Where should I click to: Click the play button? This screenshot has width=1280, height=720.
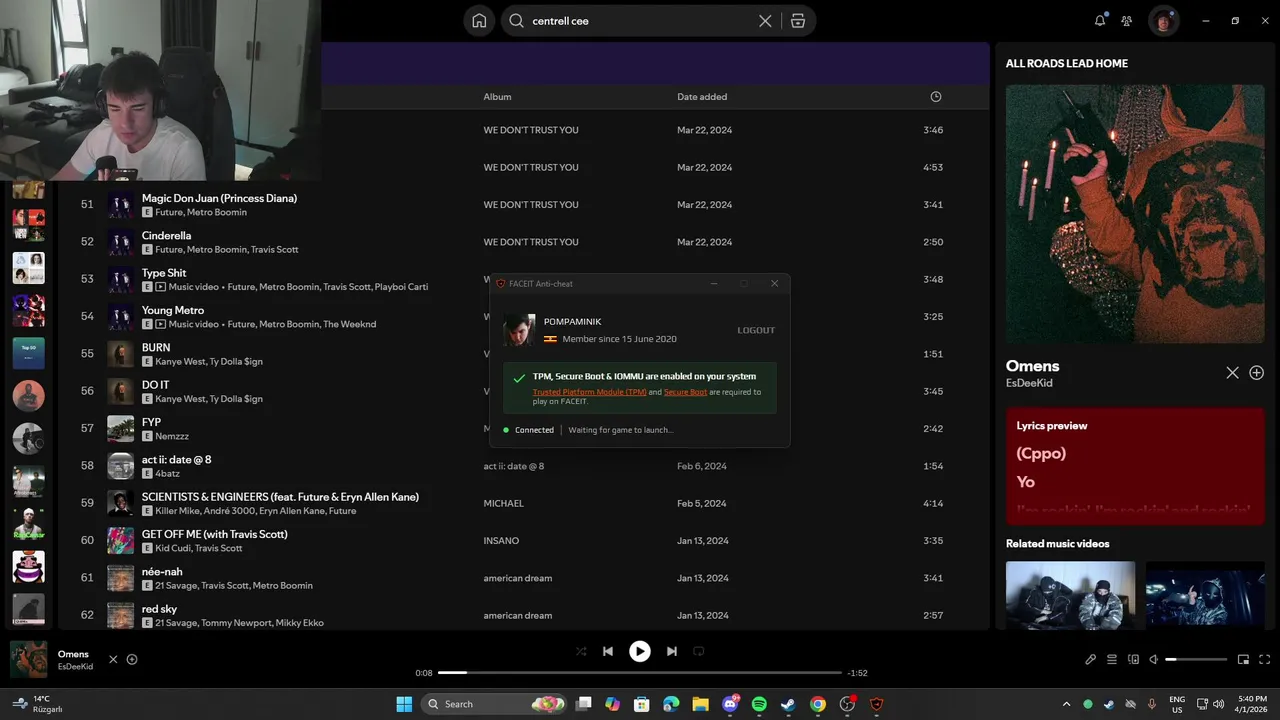coord(640,651)
